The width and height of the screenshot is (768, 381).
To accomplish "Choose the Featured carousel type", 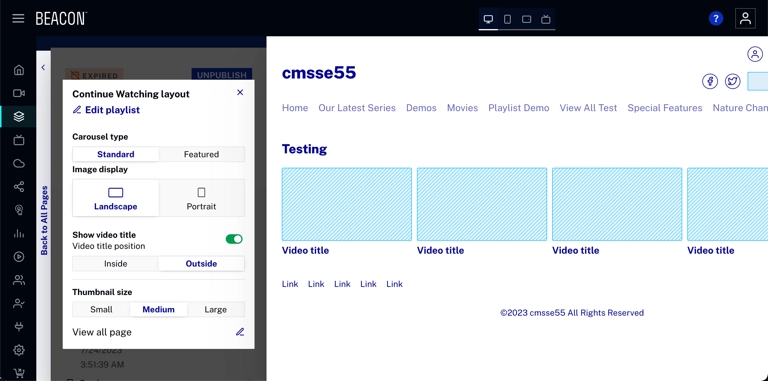I will click(x=201, y=154).
